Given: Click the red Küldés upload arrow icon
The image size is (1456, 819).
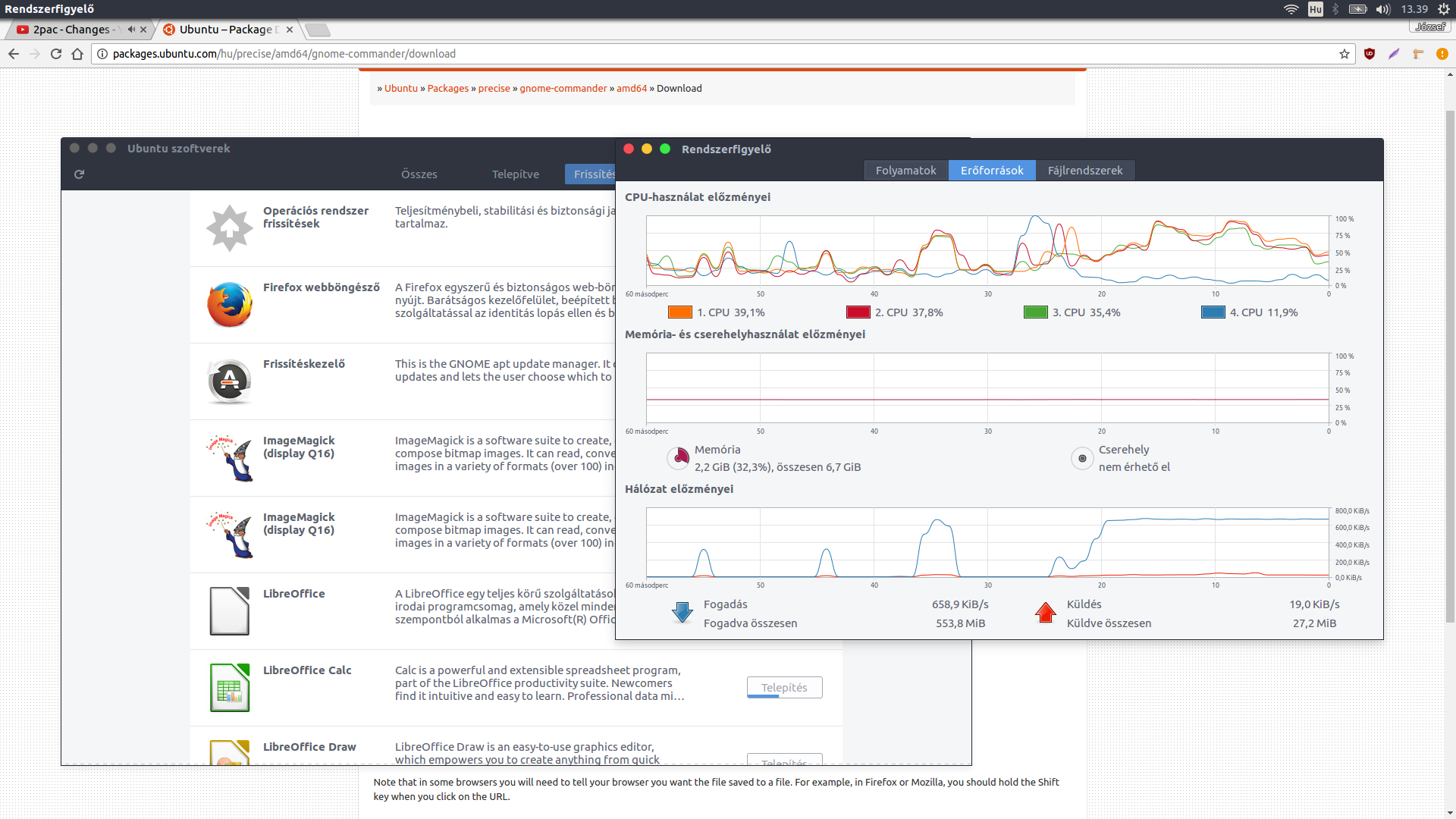Looking at the screenshot, I should tap(1046, 613).
